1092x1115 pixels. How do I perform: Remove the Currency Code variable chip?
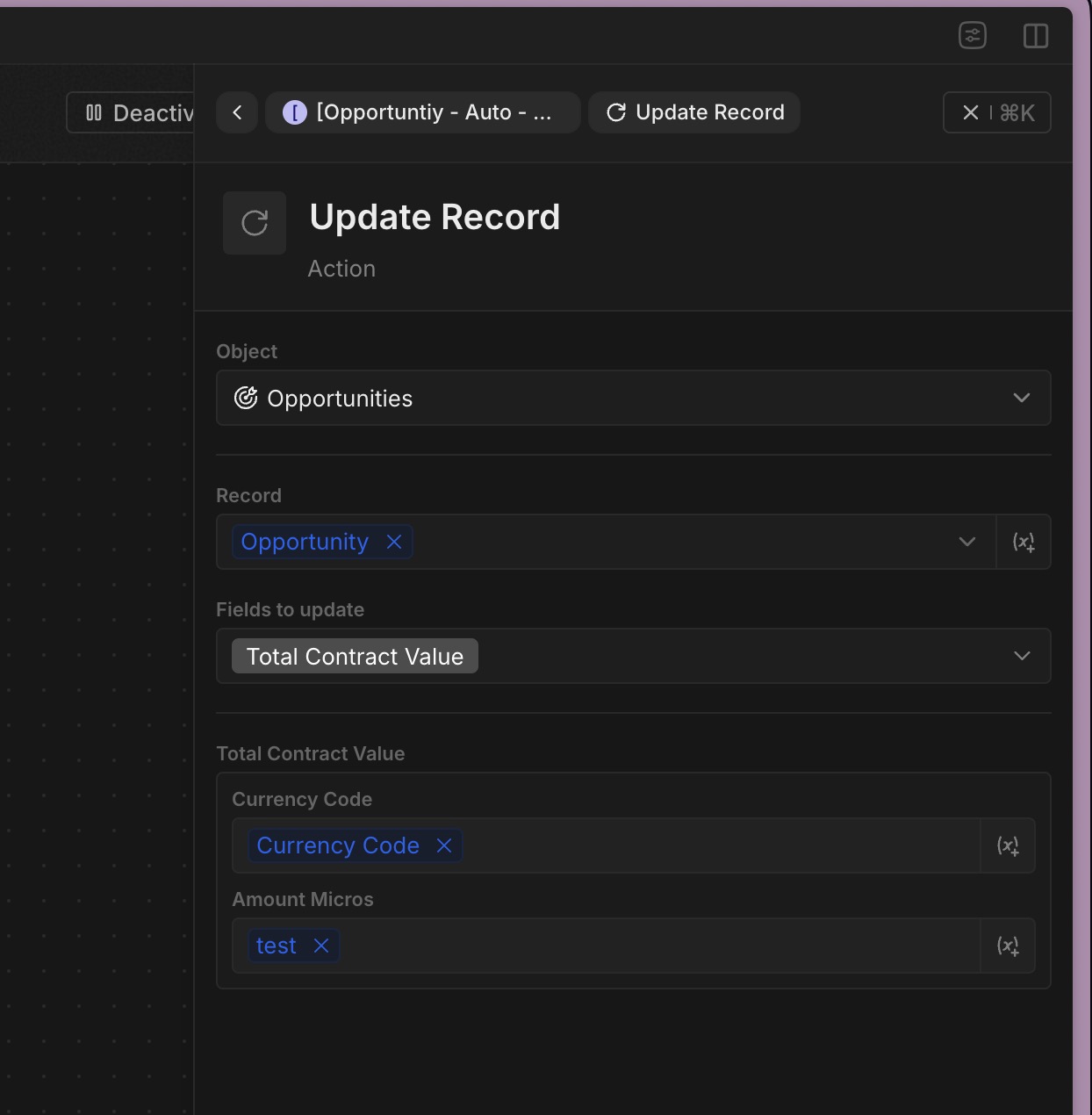pyautogui.click(x=444, y=845)
